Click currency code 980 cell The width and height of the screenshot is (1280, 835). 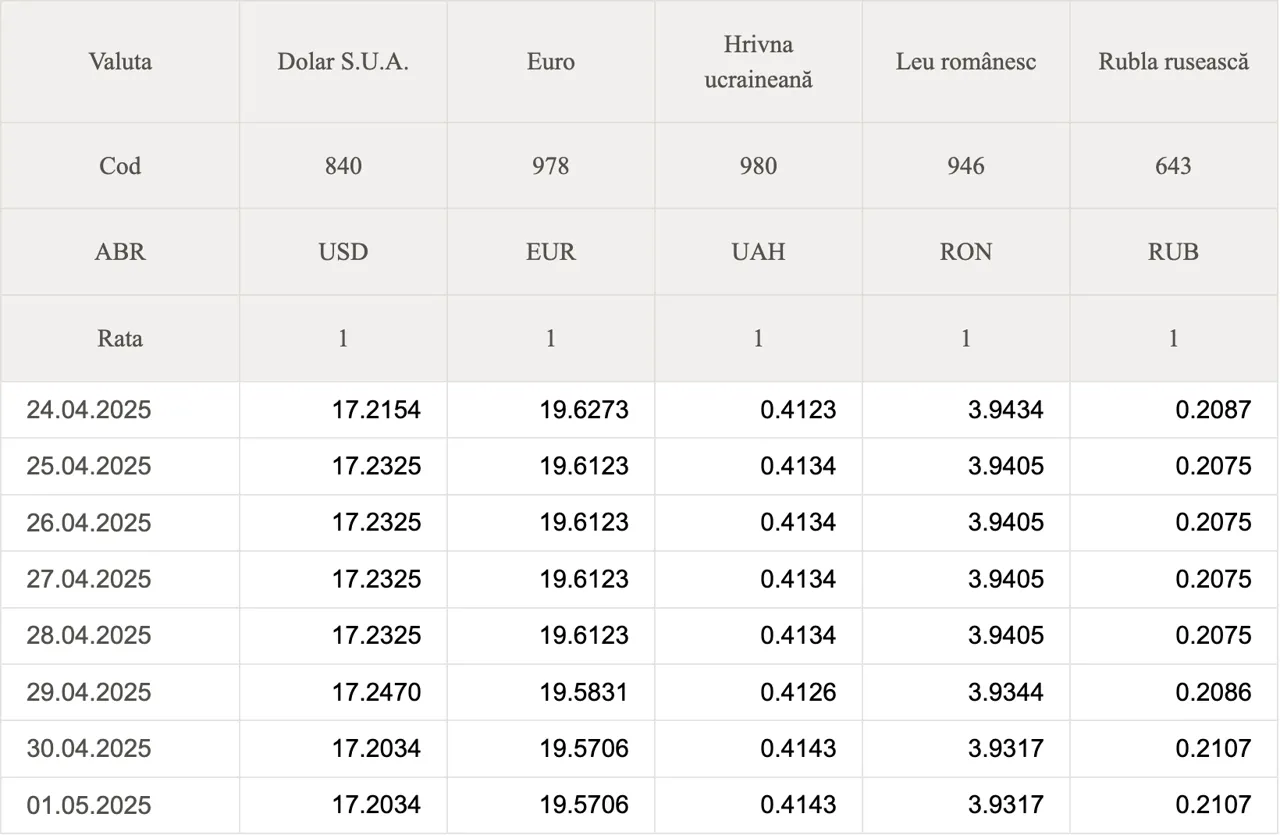click(x=758, y=166)
